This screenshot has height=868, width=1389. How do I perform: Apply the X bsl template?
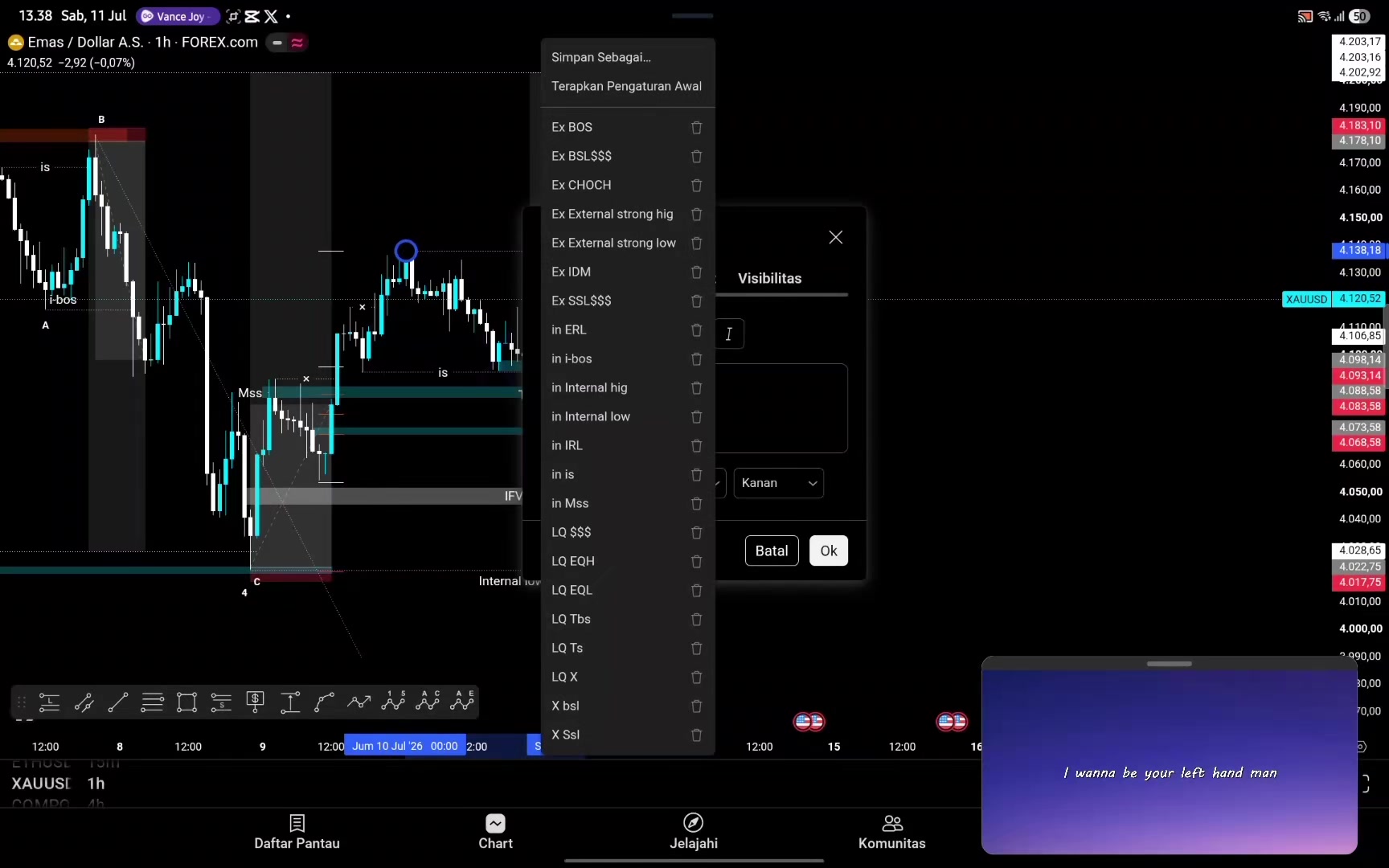(565, 706)
